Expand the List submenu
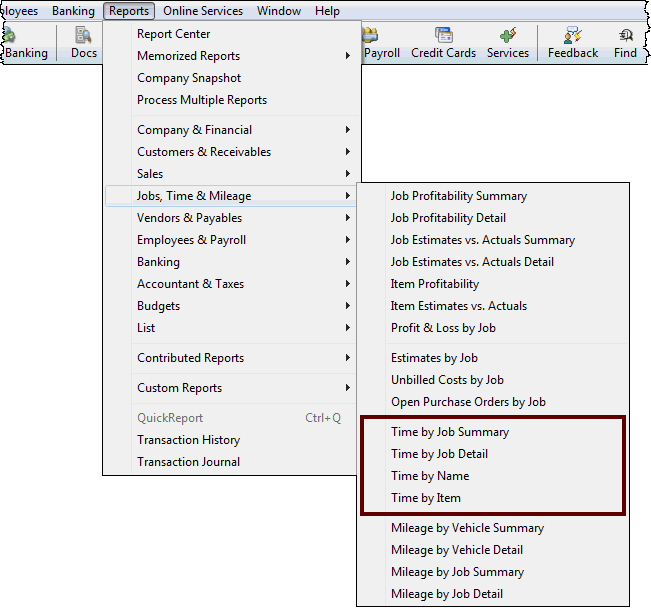 [x=231, y=328]
